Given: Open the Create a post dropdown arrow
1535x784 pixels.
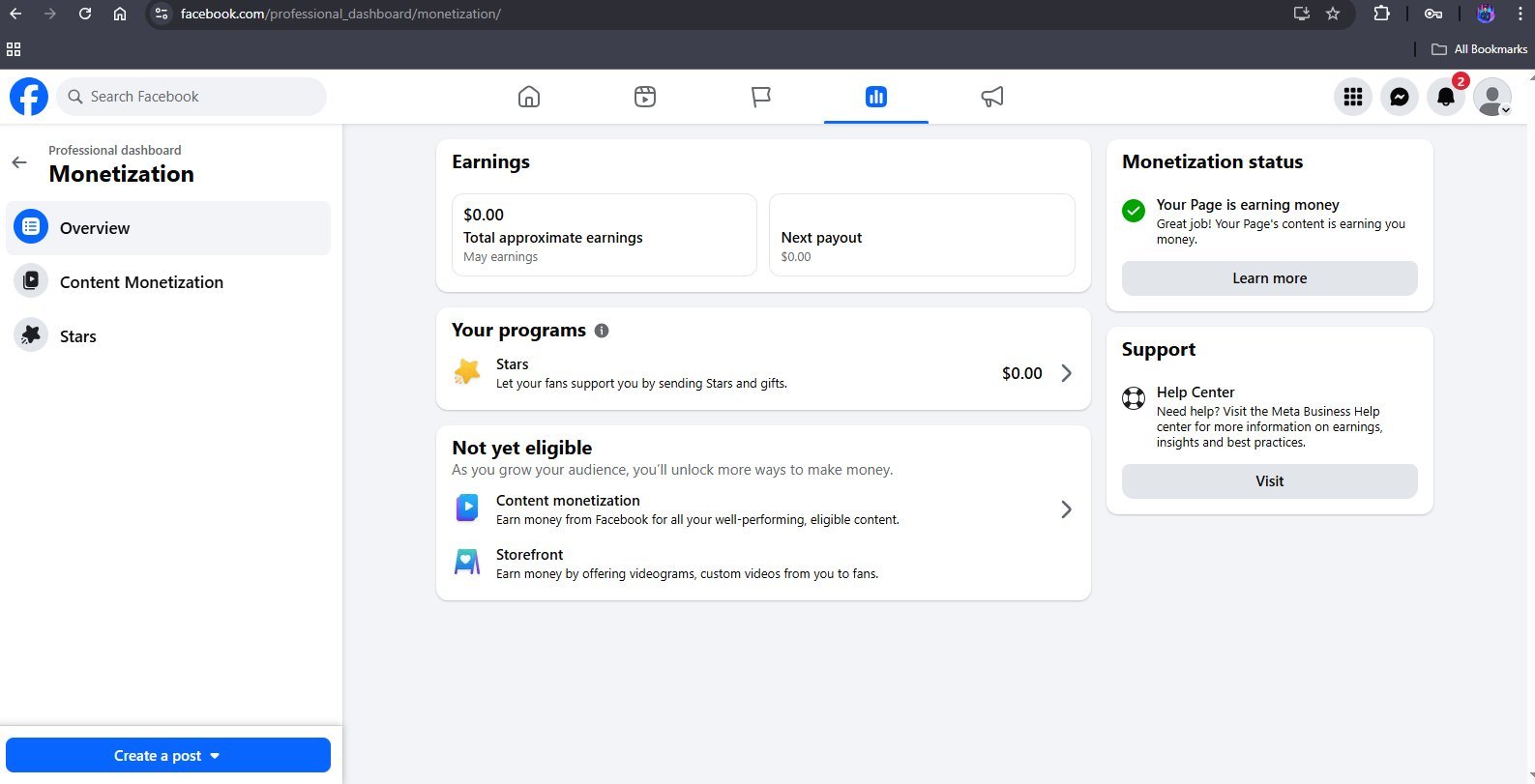Looking at the screenshot, I should (x=215, y=756).
